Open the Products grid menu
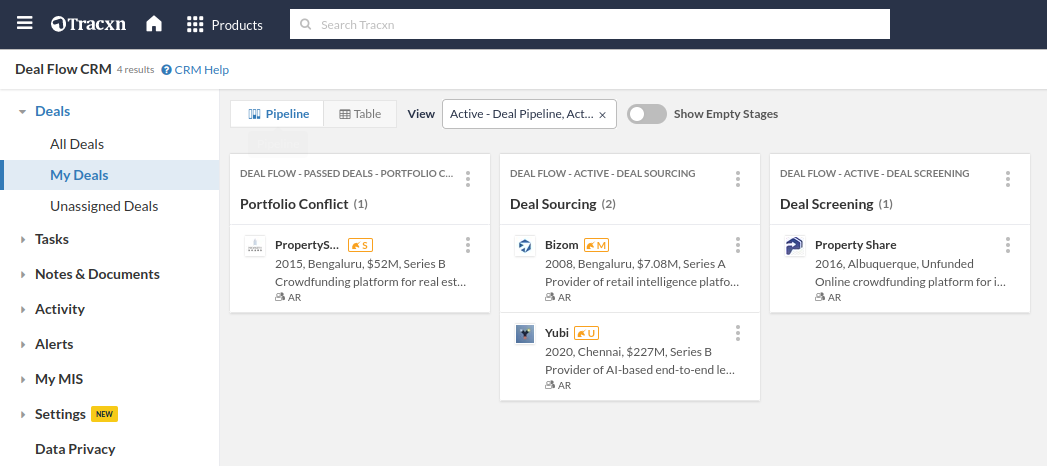 [x=225, y=24]
